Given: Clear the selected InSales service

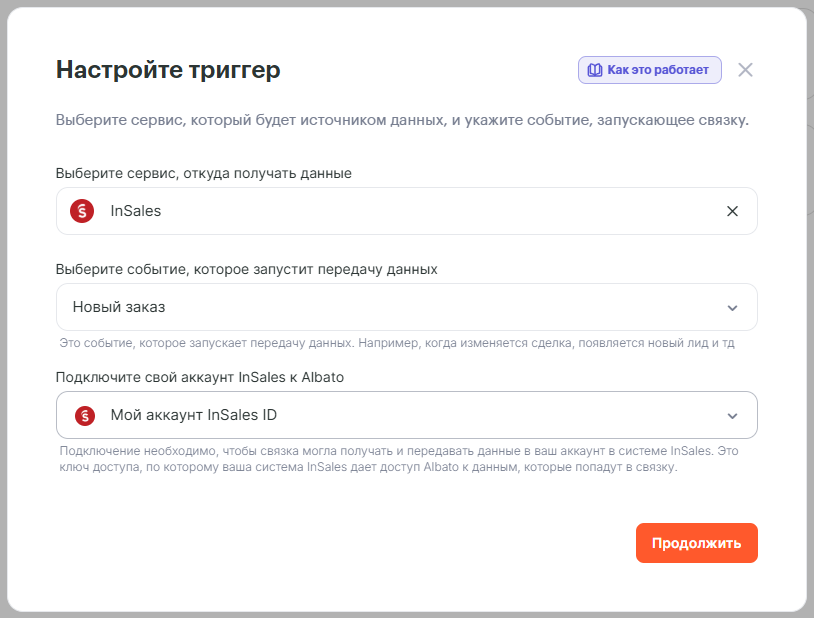Looking at the screenshot, I should [732, 211].
